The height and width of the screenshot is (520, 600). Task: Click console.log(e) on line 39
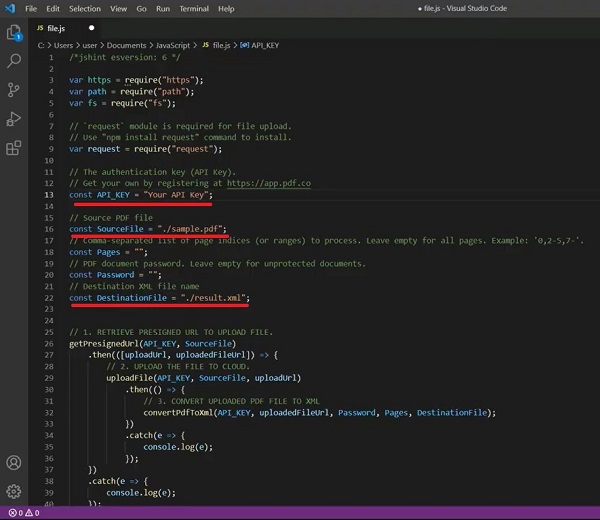(141, 493)
